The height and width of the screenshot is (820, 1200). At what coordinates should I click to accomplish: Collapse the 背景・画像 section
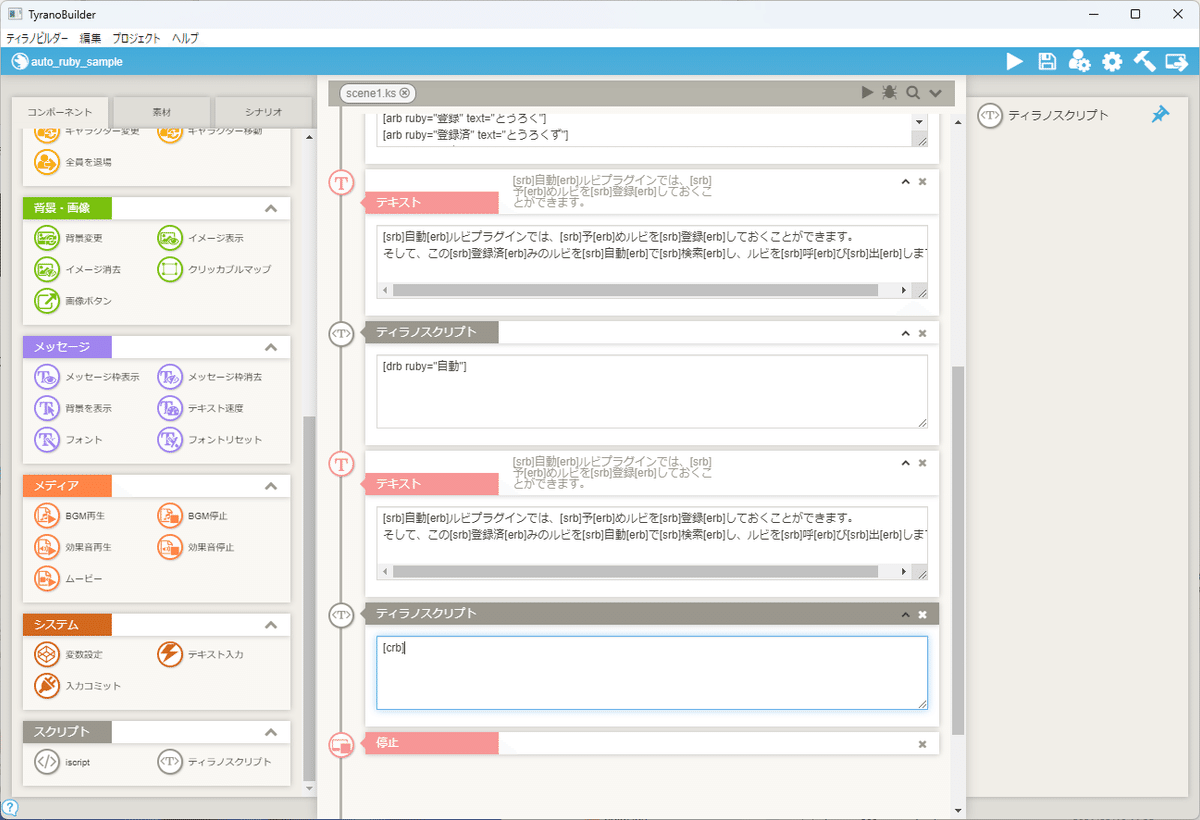[x=270, y=209]
